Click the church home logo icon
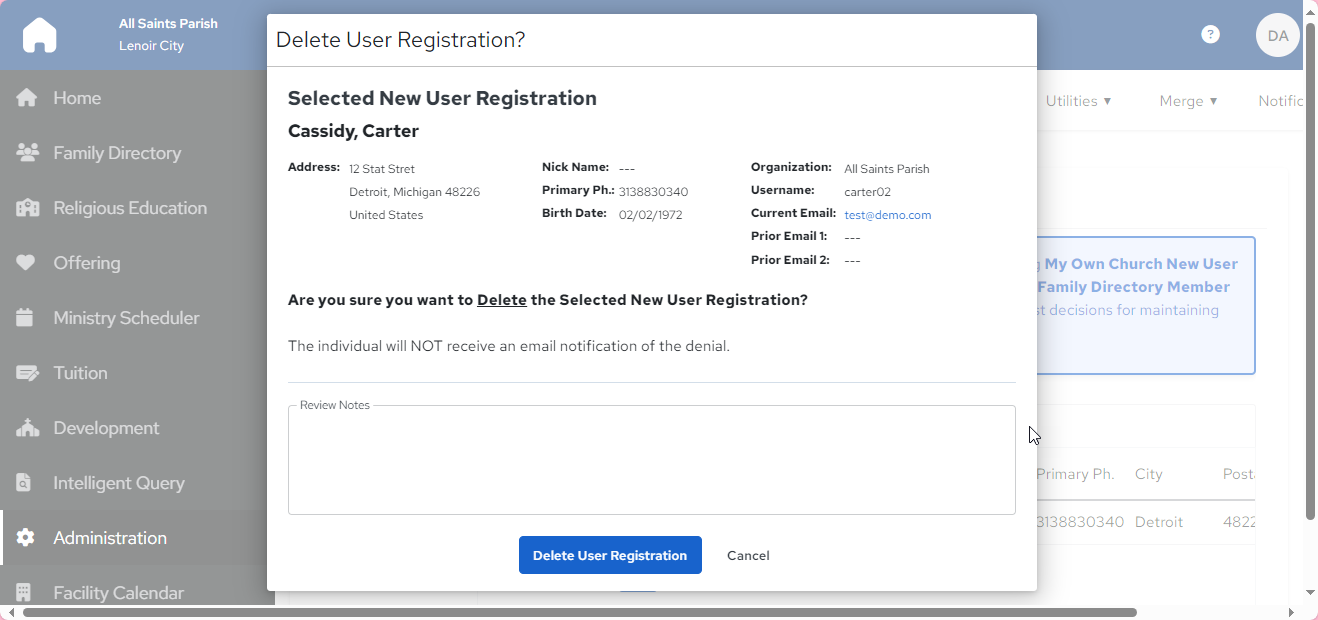 40,35
